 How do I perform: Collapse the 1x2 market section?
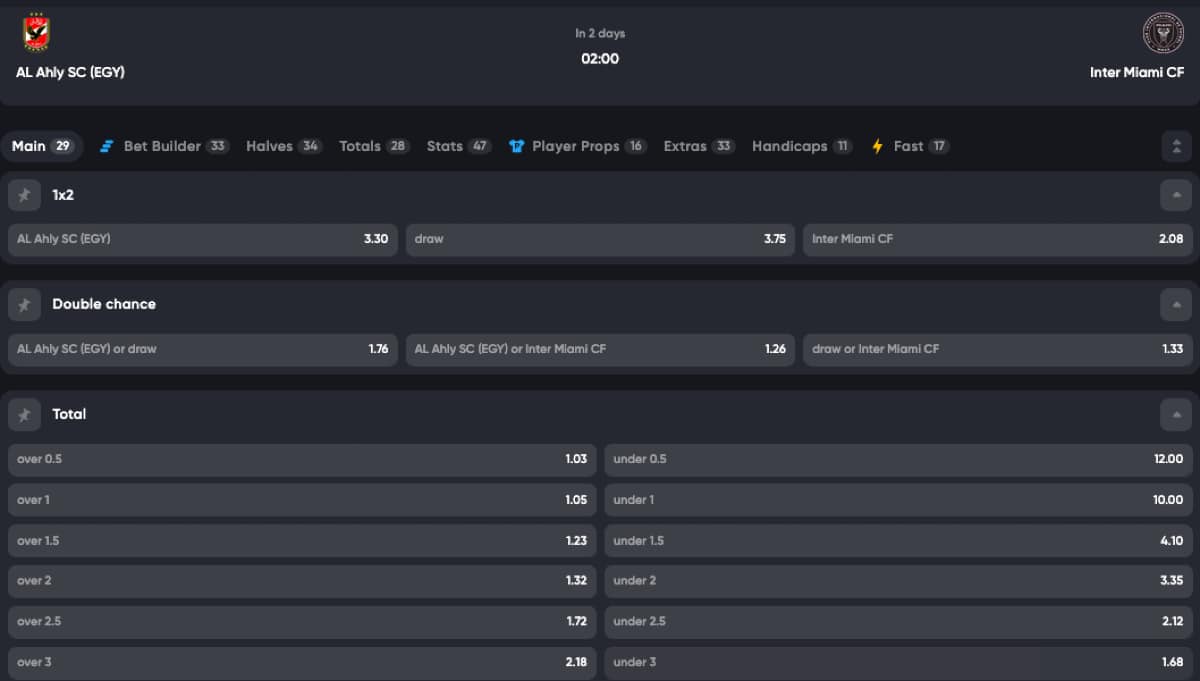click(x=1176, y=195)
